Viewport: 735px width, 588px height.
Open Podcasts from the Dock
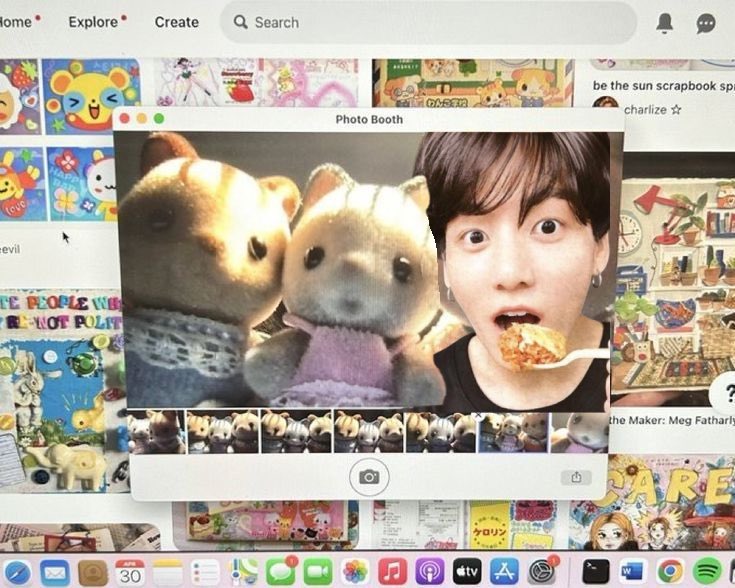pos(429,573)
